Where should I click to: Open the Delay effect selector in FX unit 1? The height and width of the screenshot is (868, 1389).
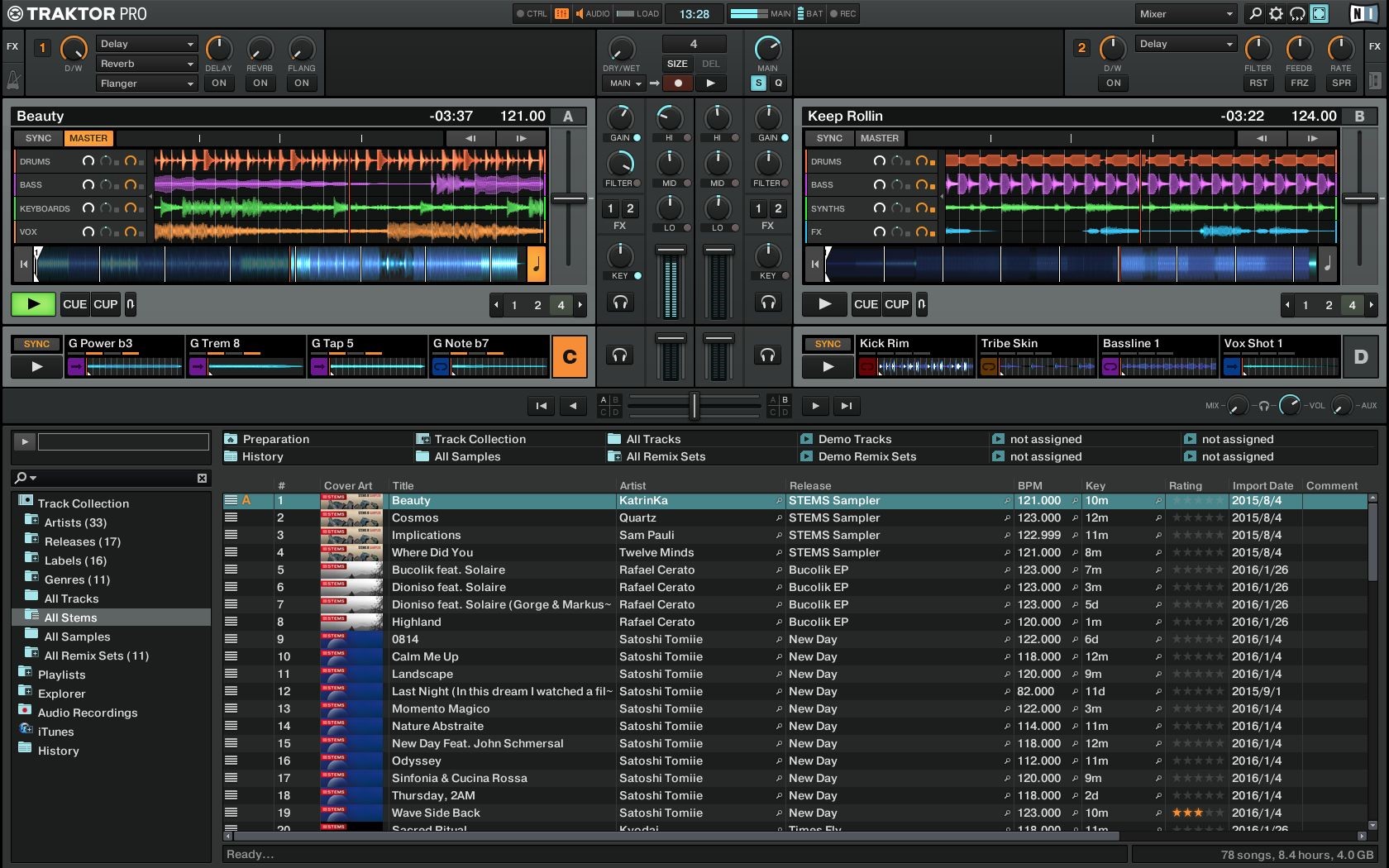click(x=146, y=44)
